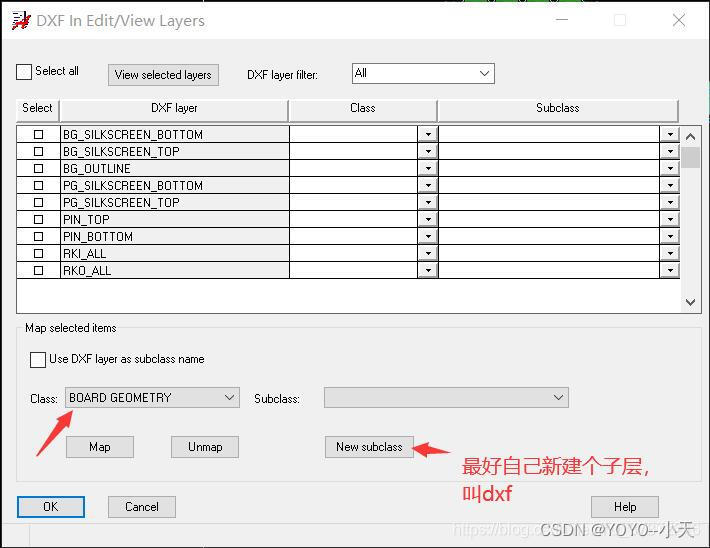This screenshot has width=710, height=548.
Task: Click the DXF layer column header
Action: point(174,109)
